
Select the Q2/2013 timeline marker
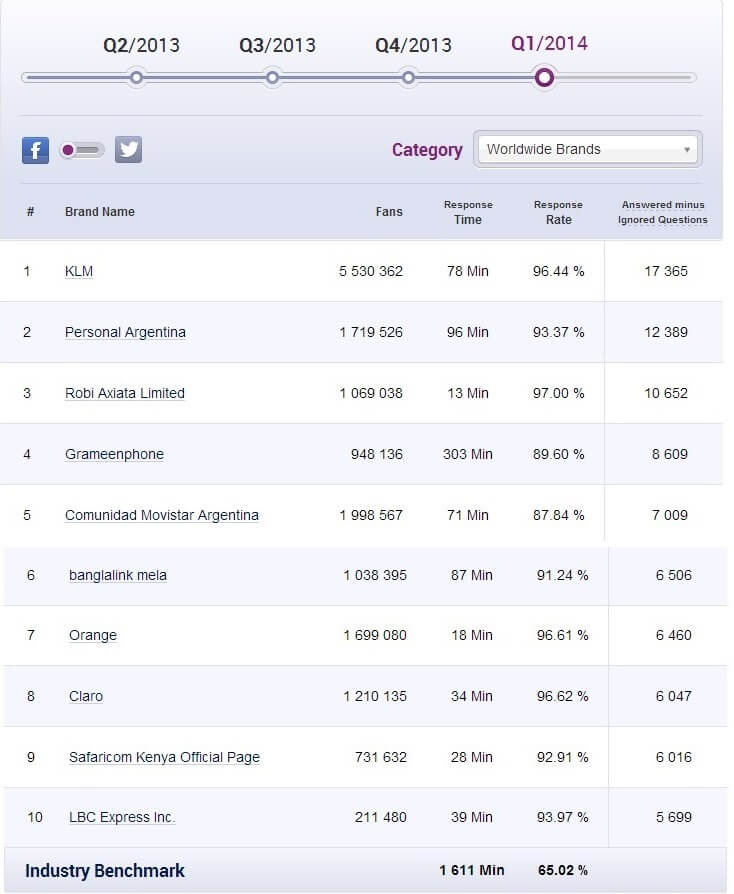pos(136,78)
